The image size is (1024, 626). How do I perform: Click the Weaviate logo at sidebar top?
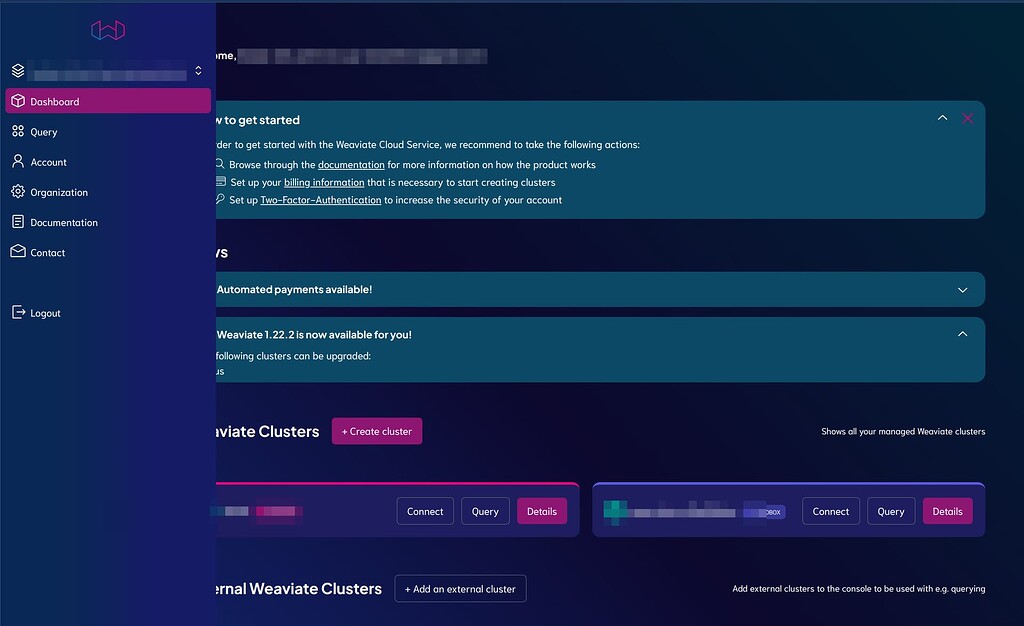click(107, 29)
